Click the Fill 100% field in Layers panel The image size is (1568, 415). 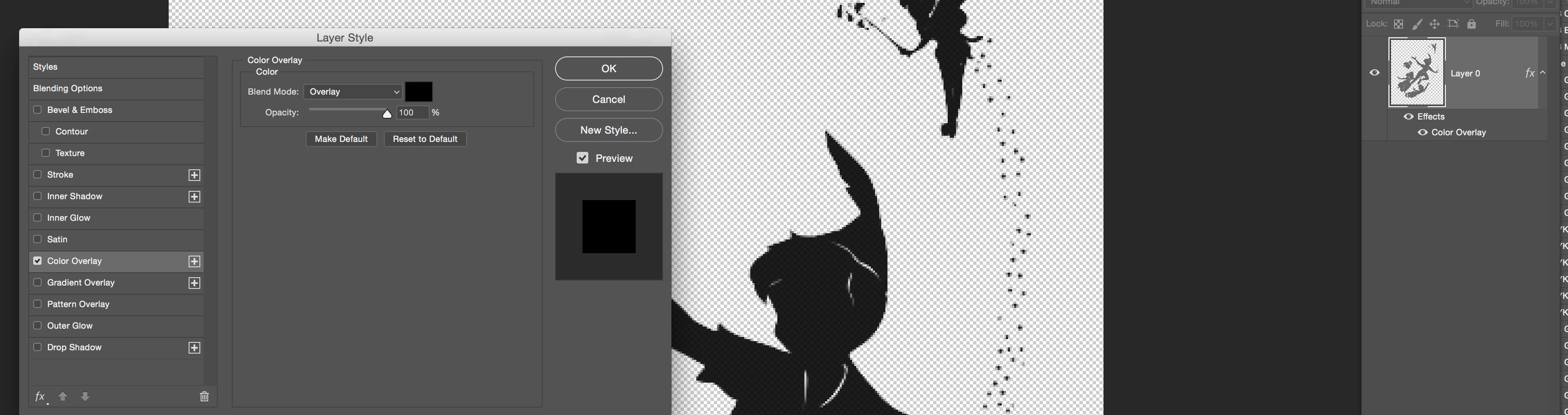pyautogui.click(x=1529, y=24)
